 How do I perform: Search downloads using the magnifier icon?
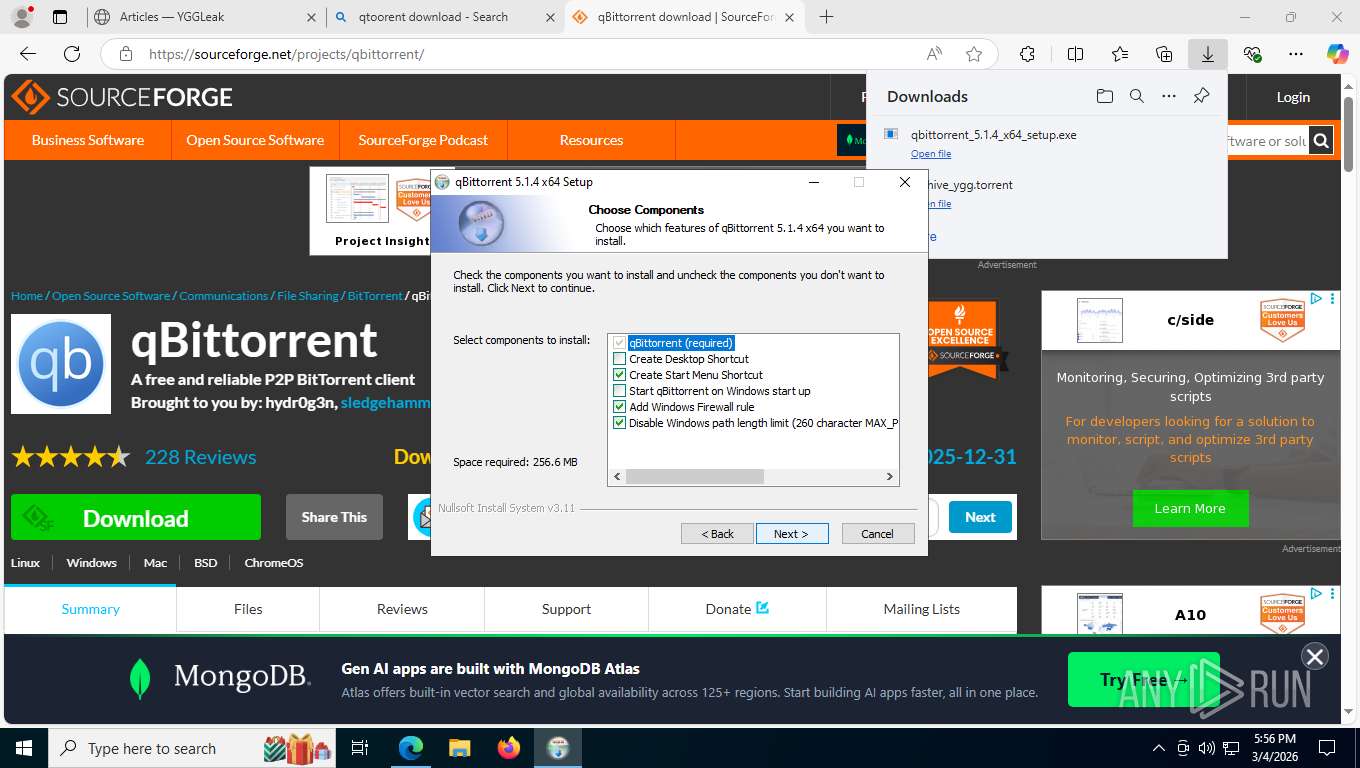1137,96
